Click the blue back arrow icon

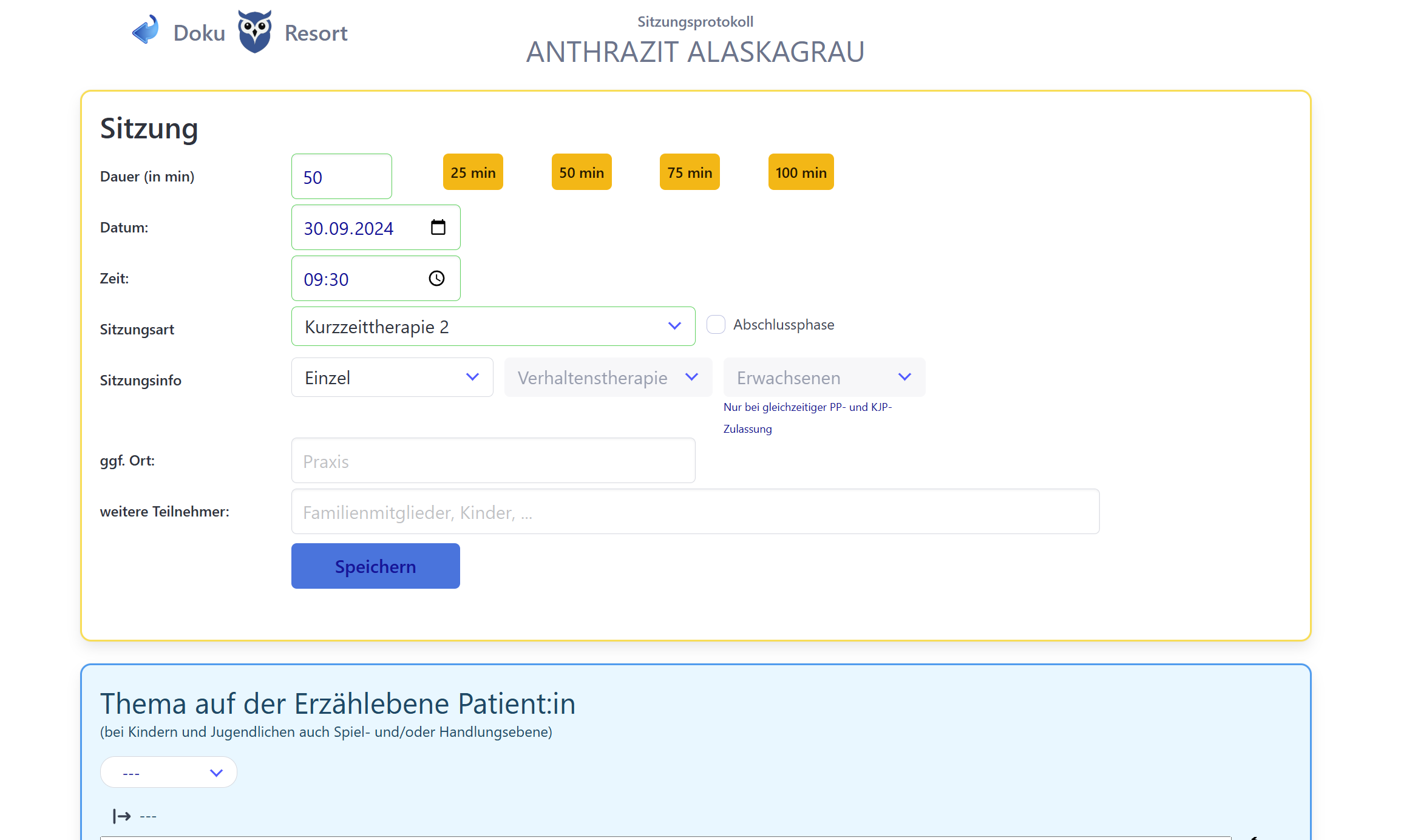pos(146,30)
